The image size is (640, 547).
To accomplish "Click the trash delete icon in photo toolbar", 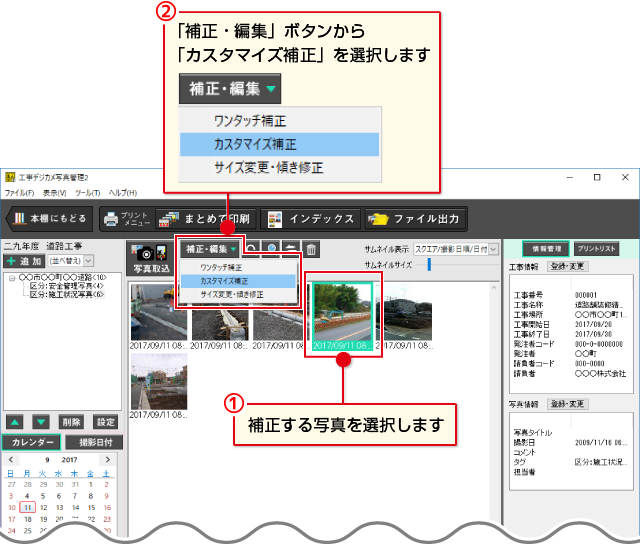I will 312,250.
